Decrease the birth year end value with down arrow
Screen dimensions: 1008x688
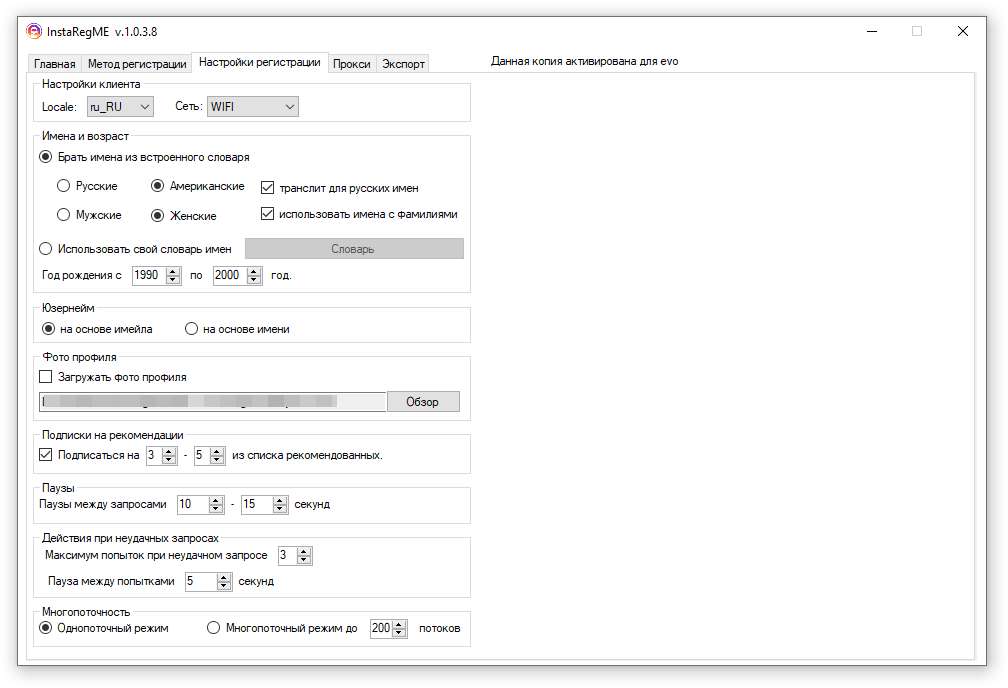click(x=255, y=280)
